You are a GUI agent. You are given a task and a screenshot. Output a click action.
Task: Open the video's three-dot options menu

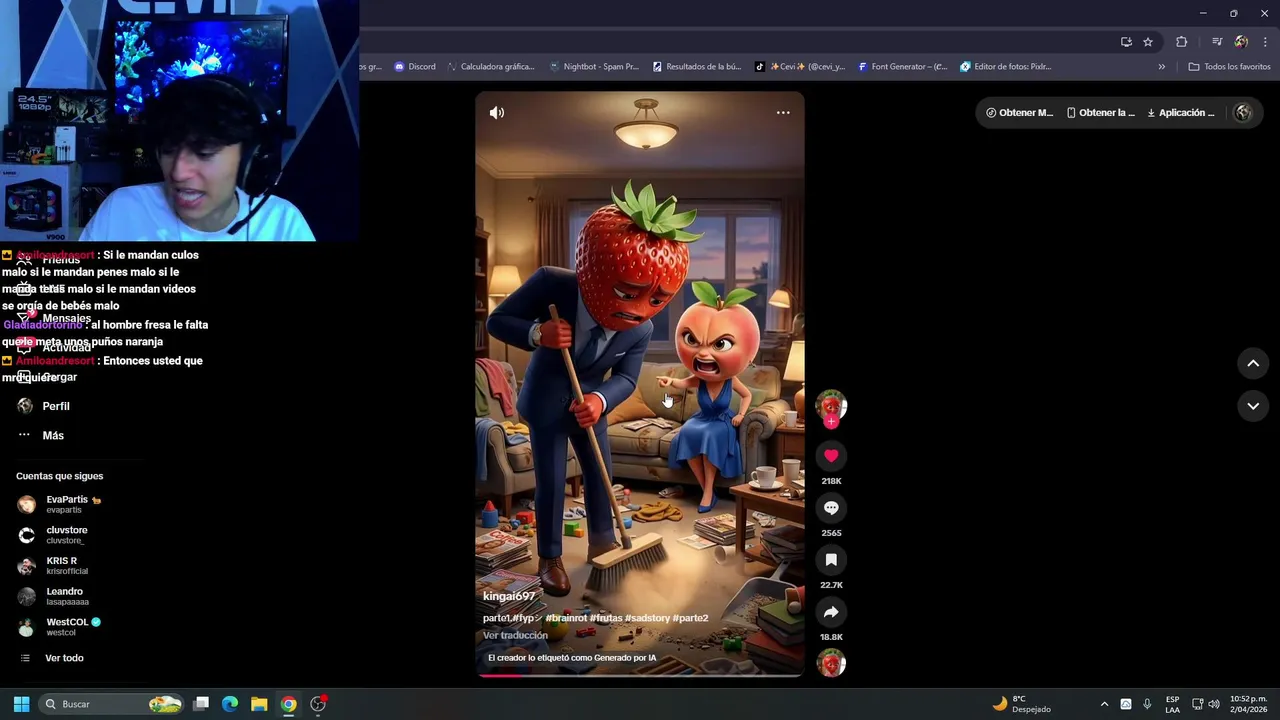(x=783, y=113)
